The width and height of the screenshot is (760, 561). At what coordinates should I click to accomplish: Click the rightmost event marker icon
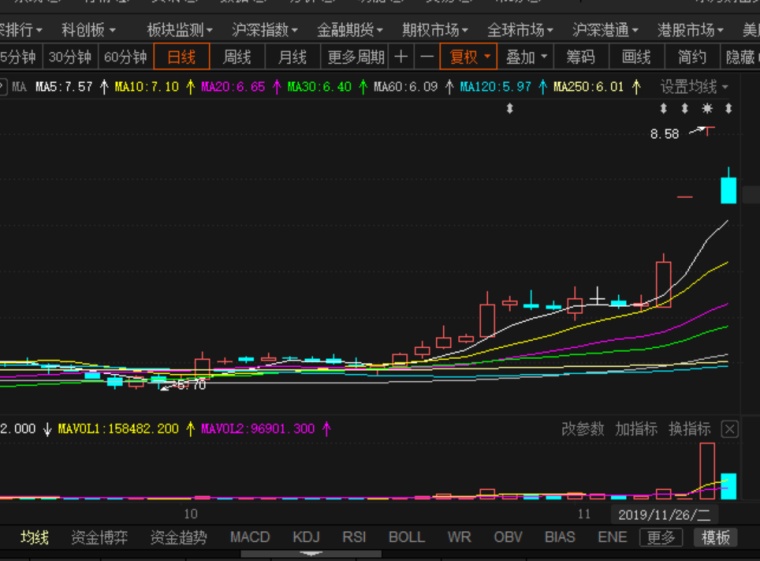728,109
